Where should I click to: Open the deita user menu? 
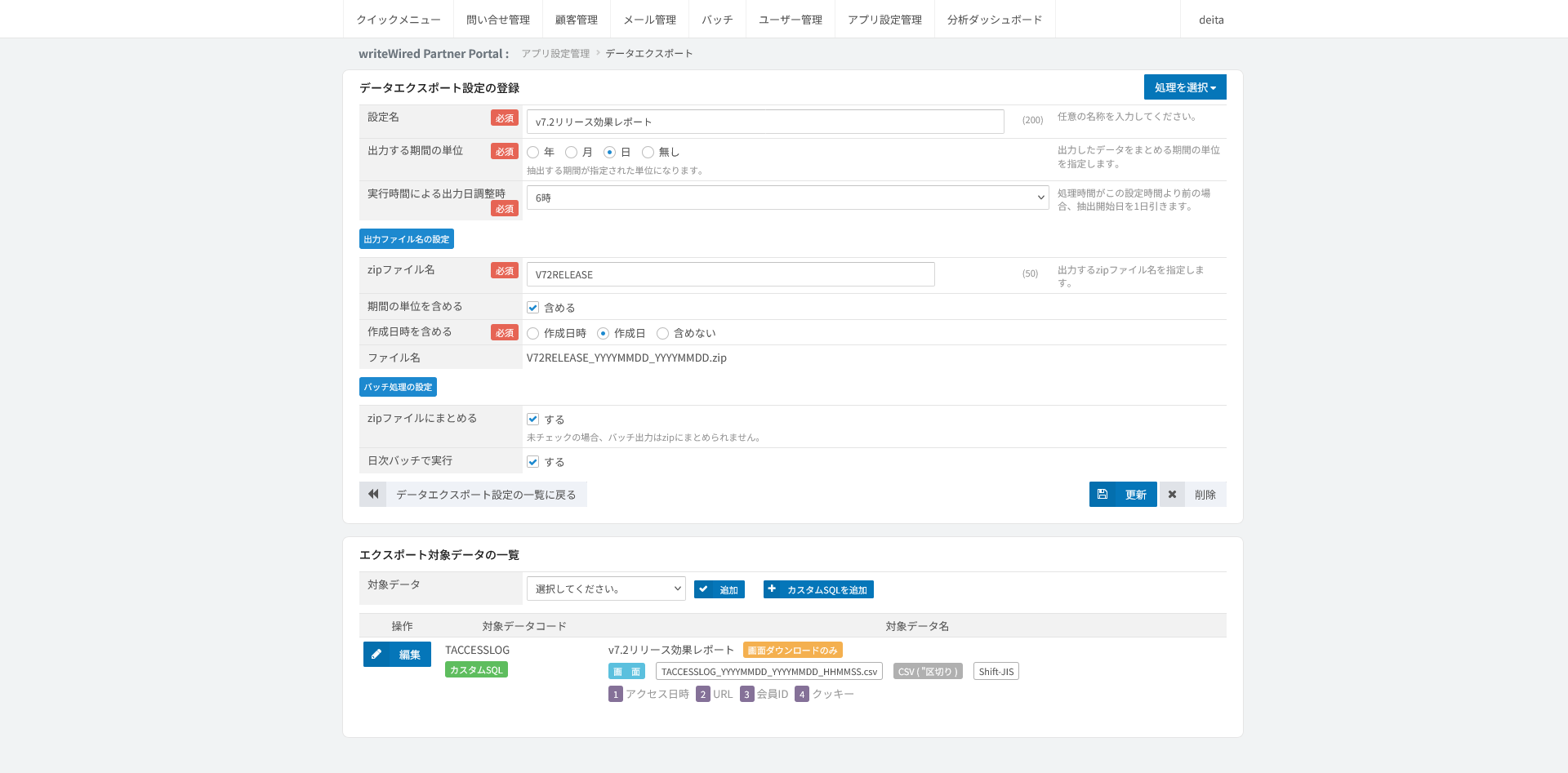pos(1211,20)
